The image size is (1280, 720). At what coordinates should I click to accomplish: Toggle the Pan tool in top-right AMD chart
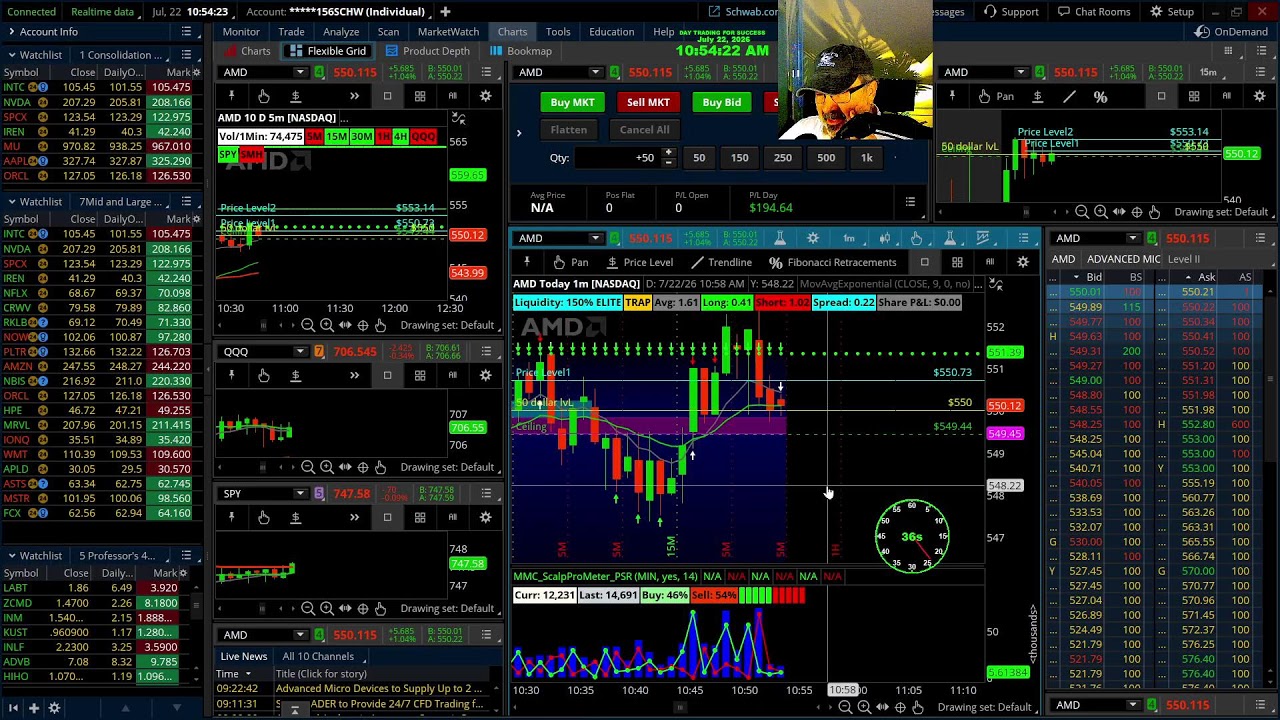pos(995,97)
